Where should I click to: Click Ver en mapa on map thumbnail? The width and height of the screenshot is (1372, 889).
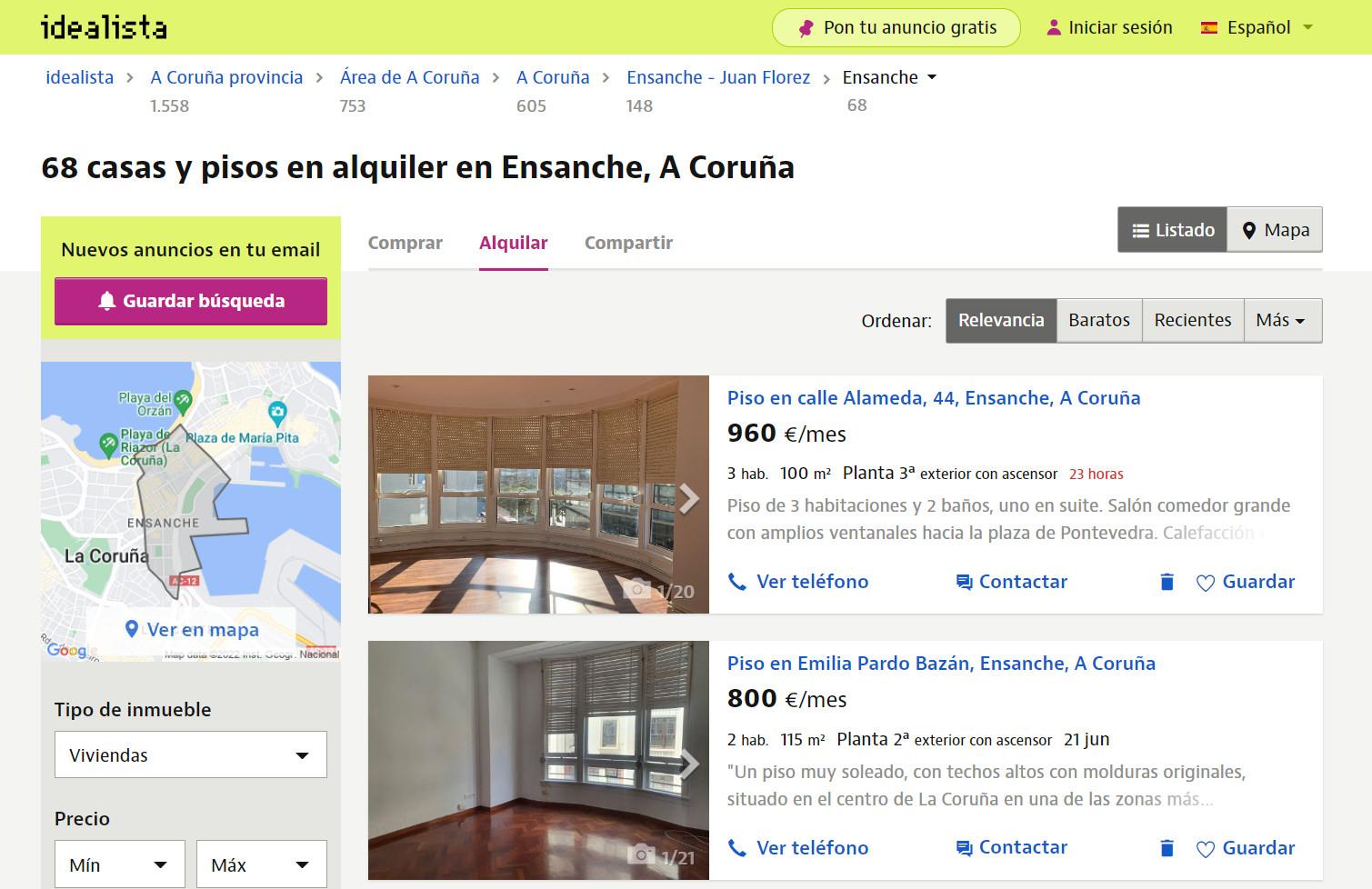[x=192, y=629]
